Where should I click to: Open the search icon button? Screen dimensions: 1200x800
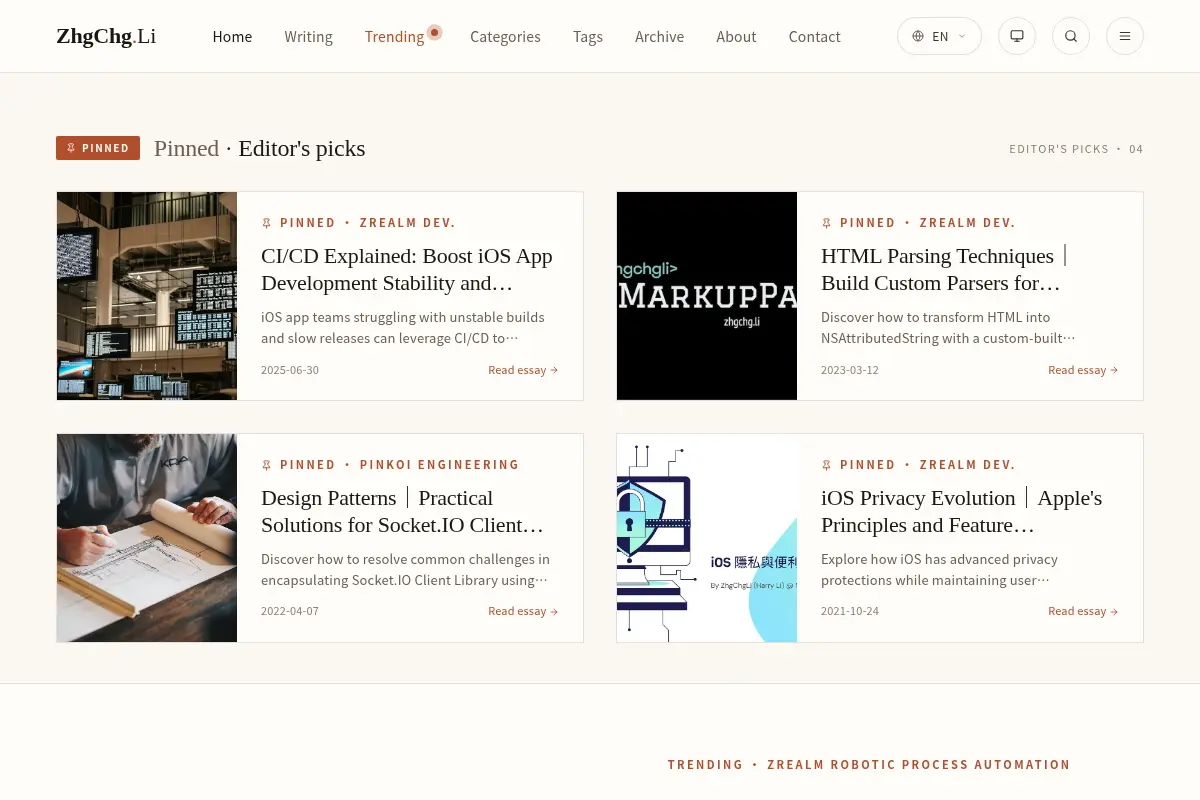1071,36
